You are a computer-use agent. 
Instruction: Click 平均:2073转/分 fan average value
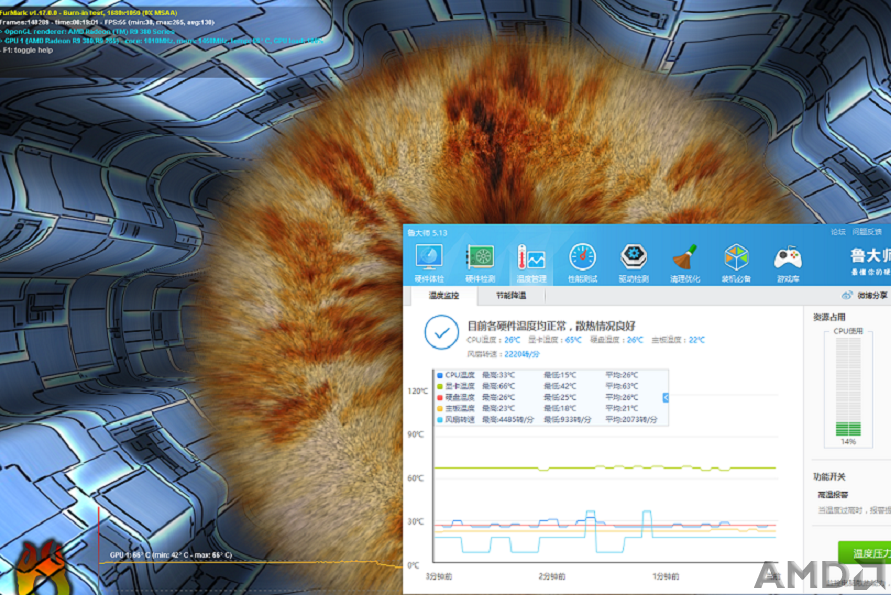tap(631, 420)
